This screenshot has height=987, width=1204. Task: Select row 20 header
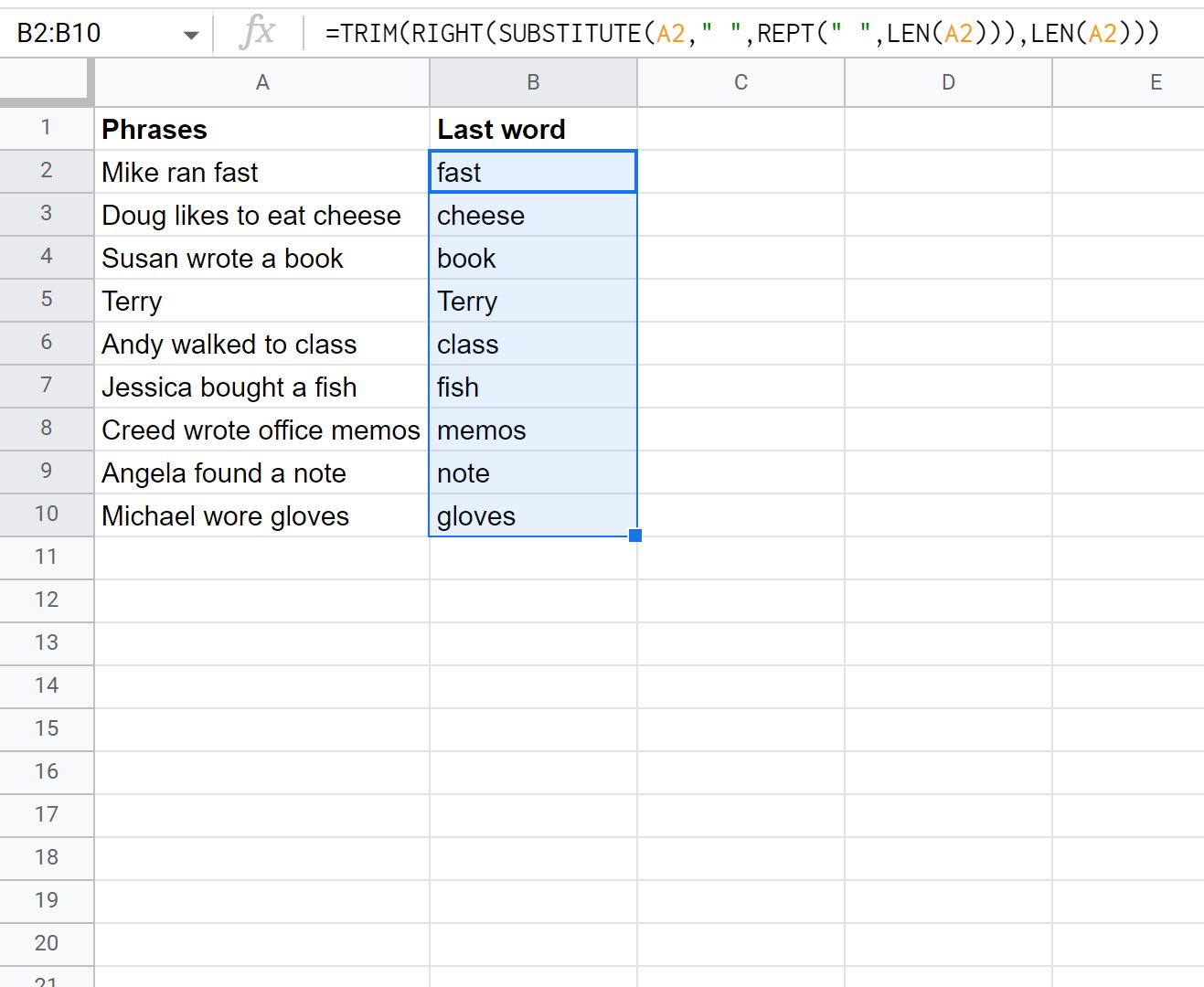pos(47,944)
